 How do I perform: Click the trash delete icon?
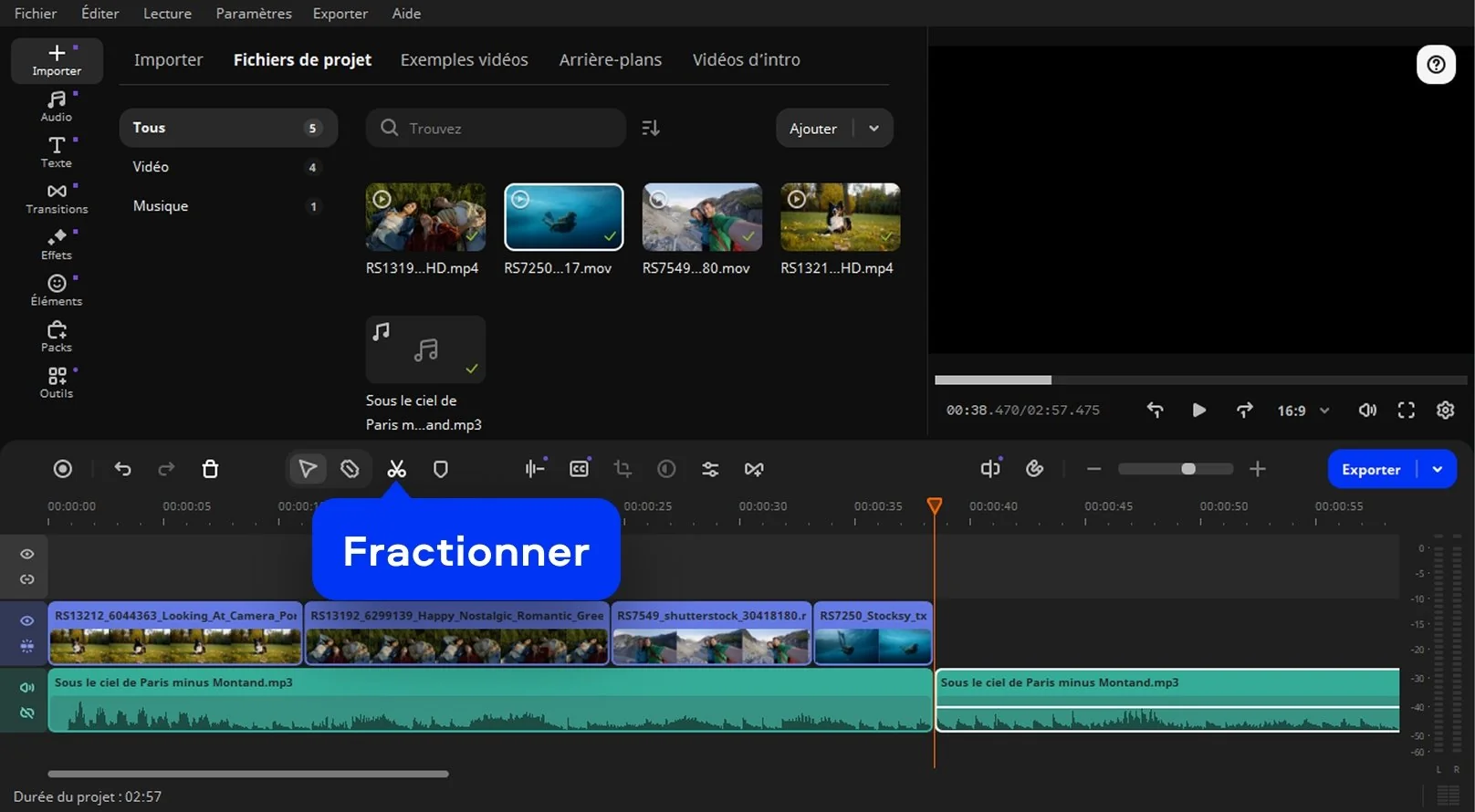click(x=210, y=469)
